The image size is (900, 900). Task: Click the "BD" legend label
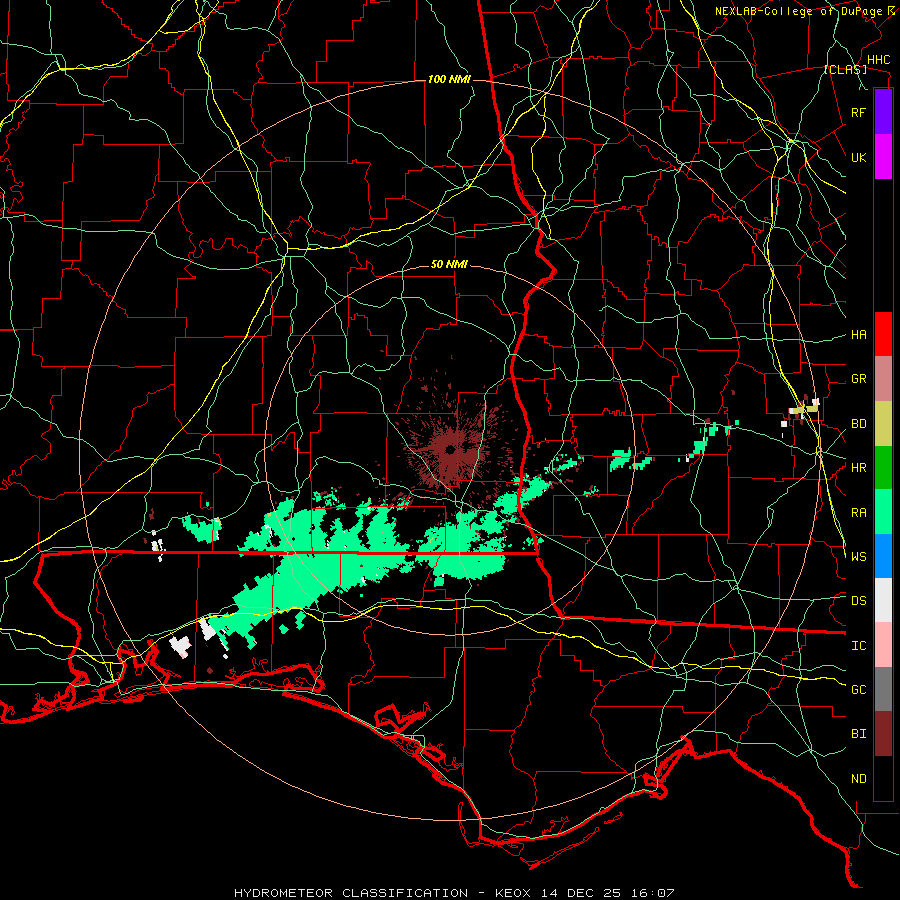[x=858, y=424]
